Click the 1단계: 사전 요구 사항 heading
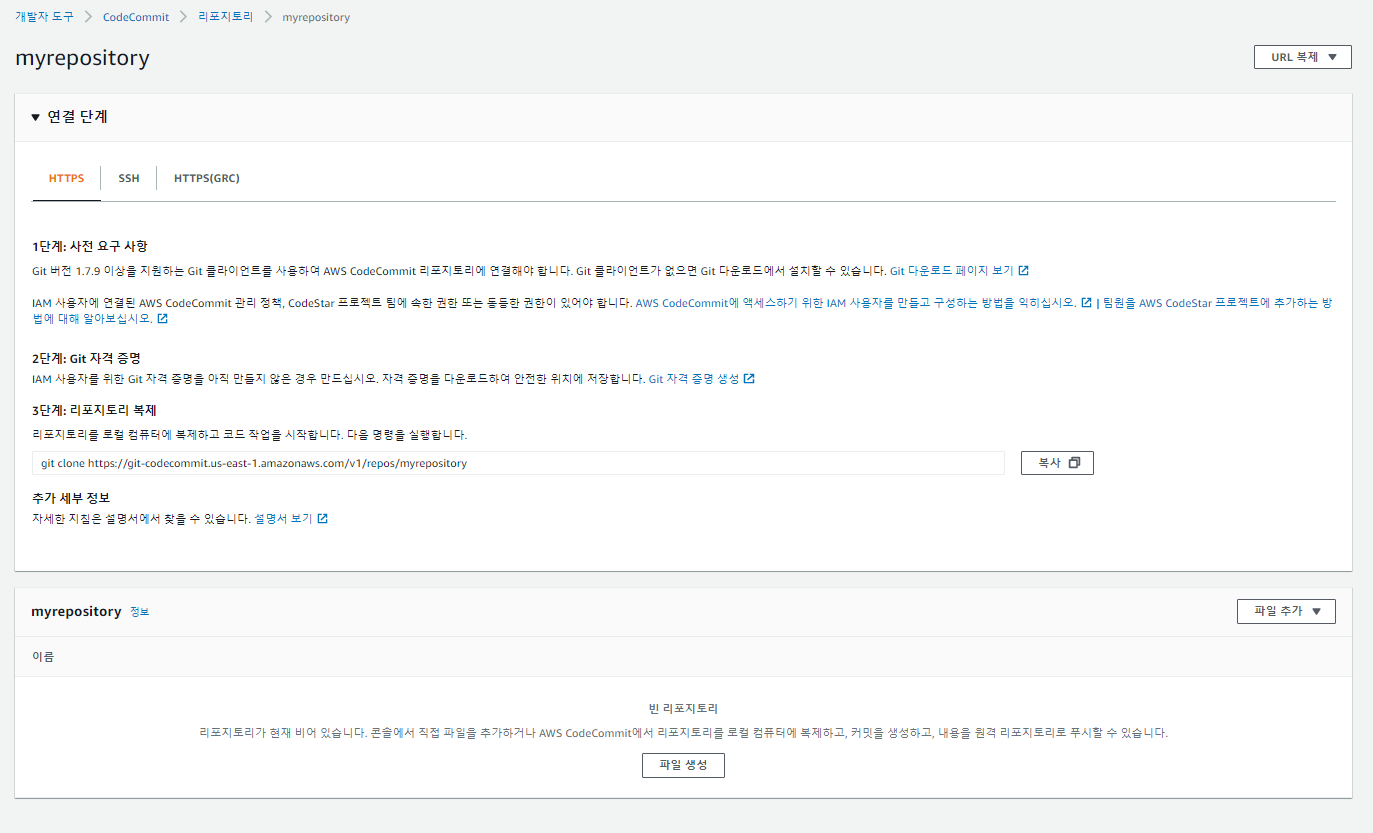Viewport: 1373px width, 833px height. pyautogui.click(x=90, y=247)
